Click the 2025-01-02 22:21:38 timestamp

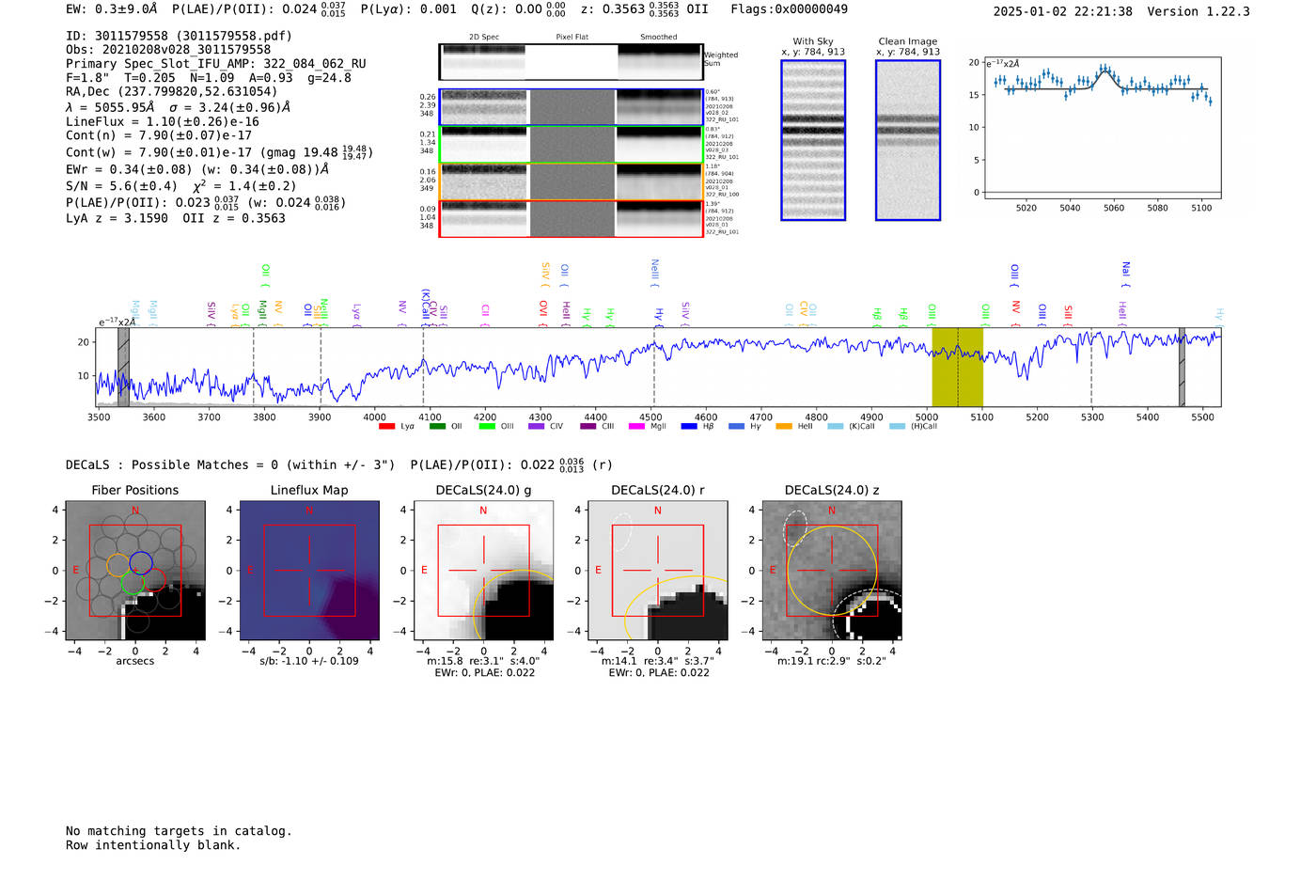coord(1062,11)
